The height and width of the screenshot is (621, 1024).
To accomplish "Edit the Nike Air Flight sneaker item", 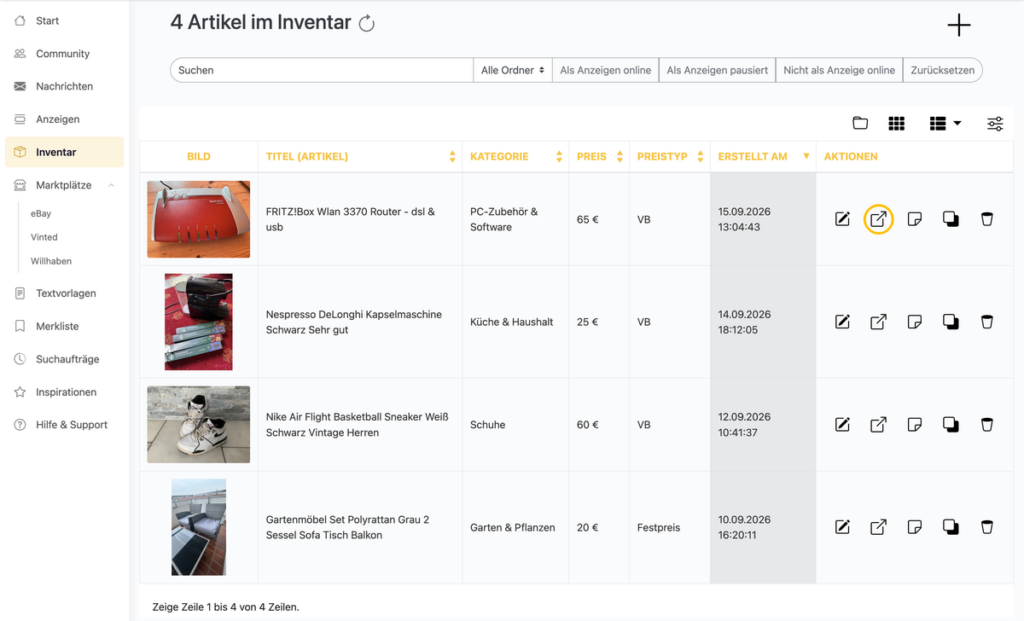I will 842,424.
